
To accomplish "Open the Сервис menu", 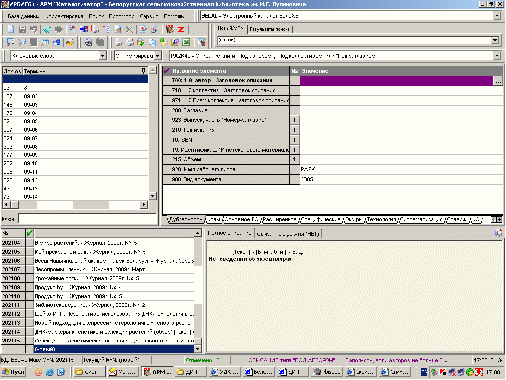I will pyautogui.click(x=149, y=16).
